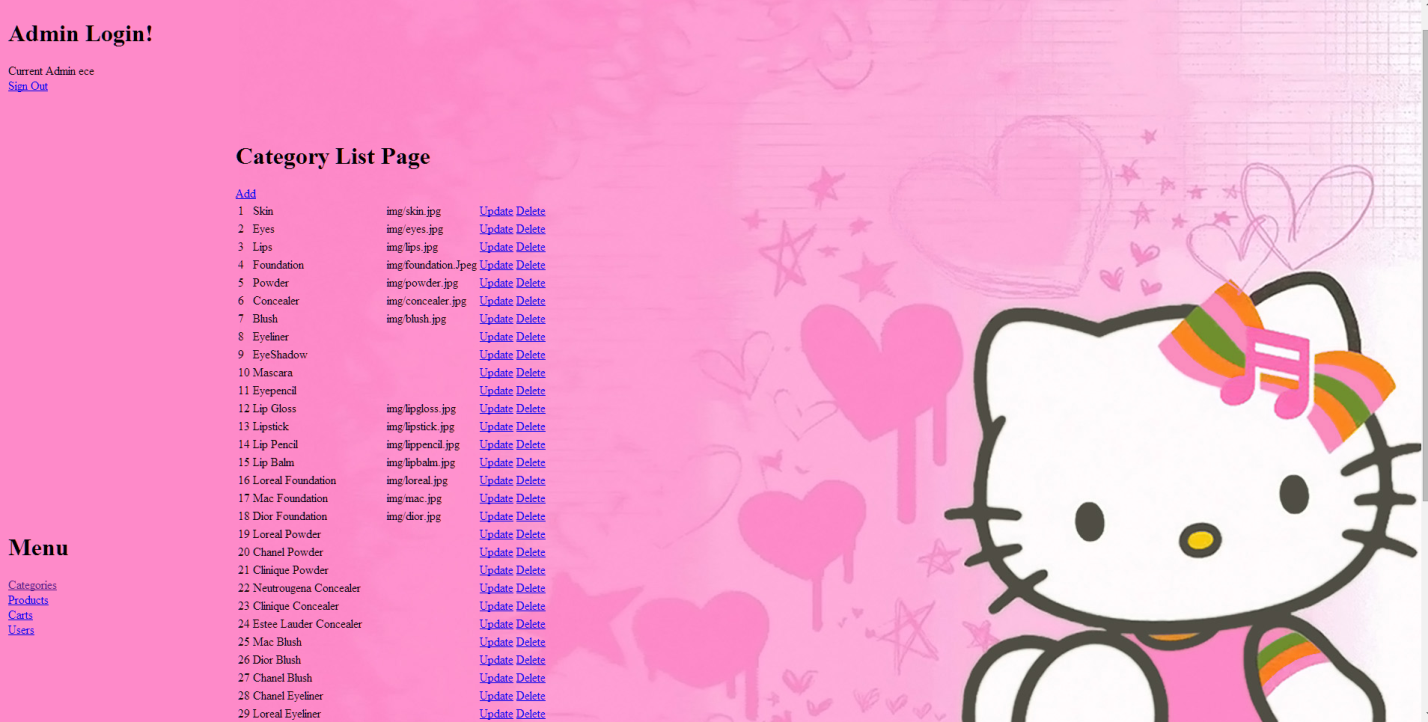This screenshot has width=1428, height=722.
Task: Delete the Estee Lauder Concealer category
Action: (530, 625)
